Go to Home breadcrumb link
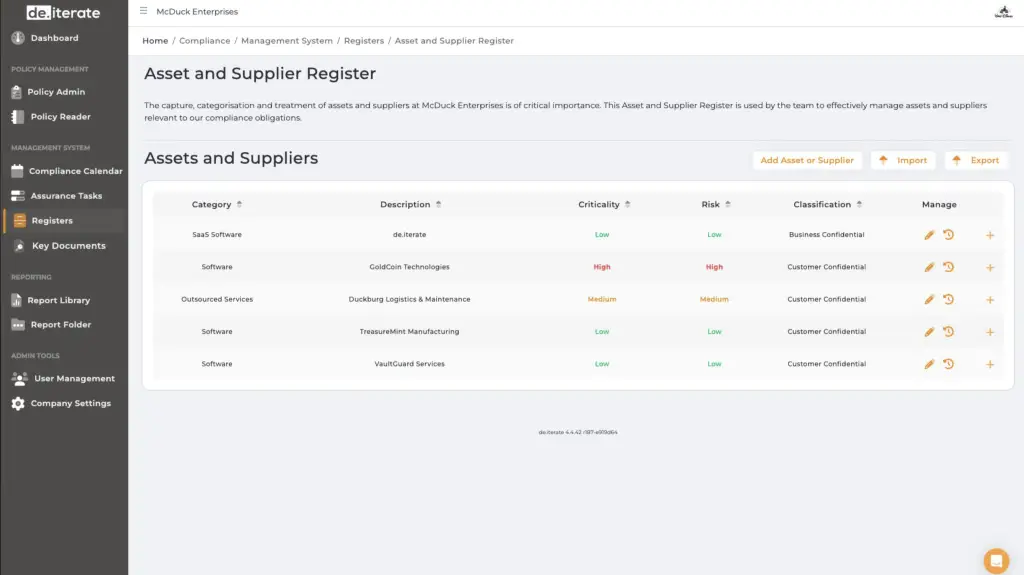 tap(155, 41)
